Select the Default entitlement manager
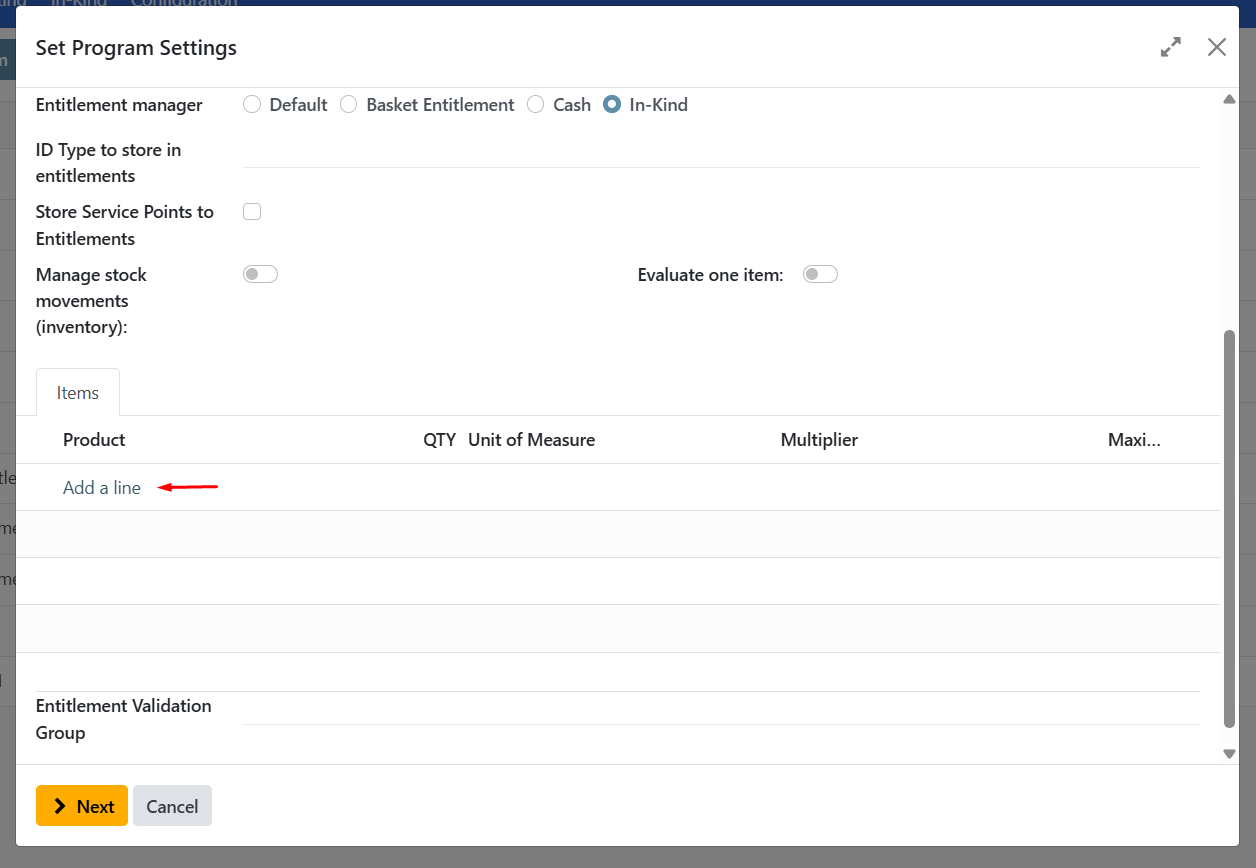1256x868 pixels. pos(252,104)
